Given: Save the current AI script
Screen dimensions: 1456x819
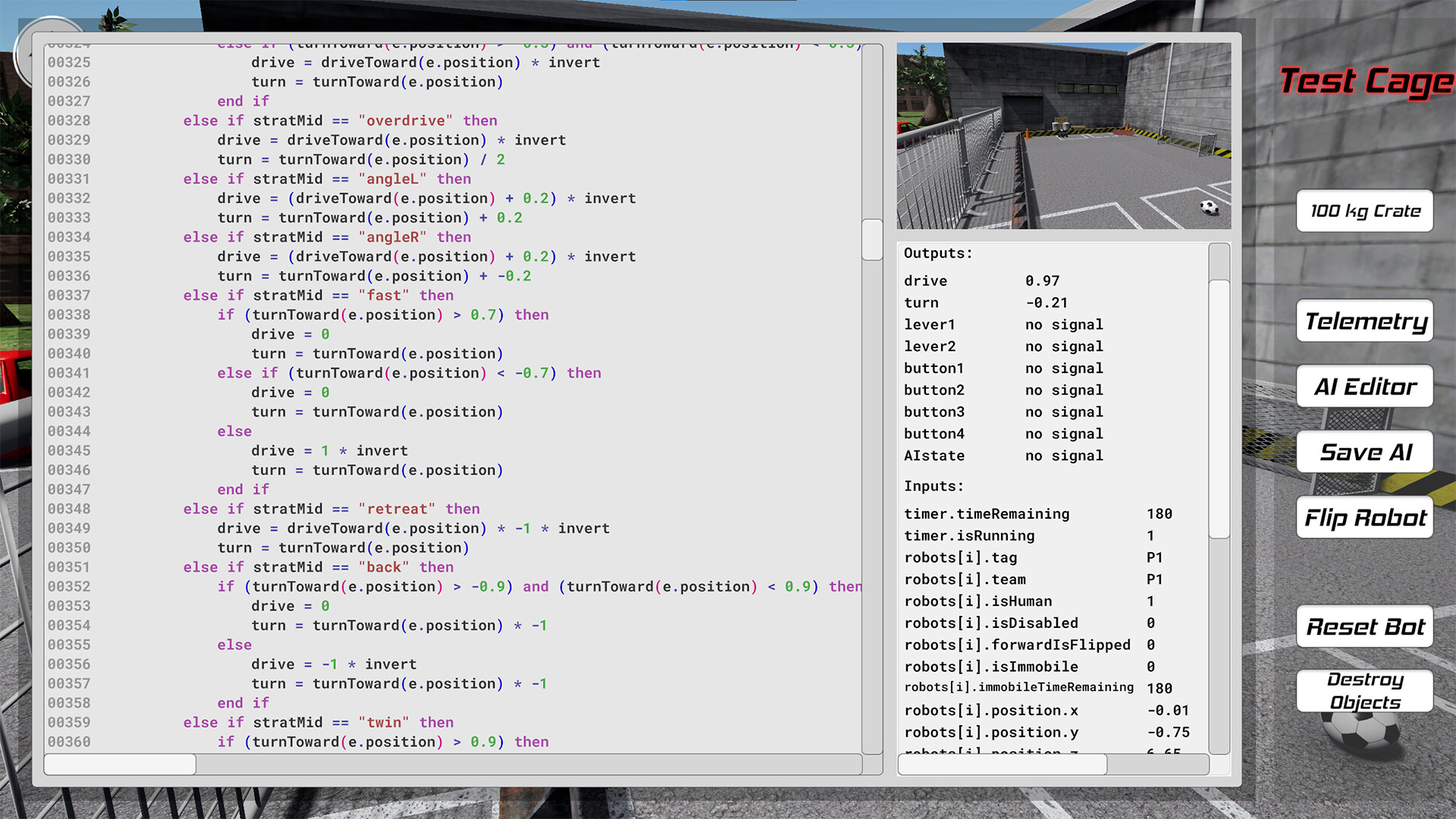Looking at the screenshot, I should point(1364,452).
